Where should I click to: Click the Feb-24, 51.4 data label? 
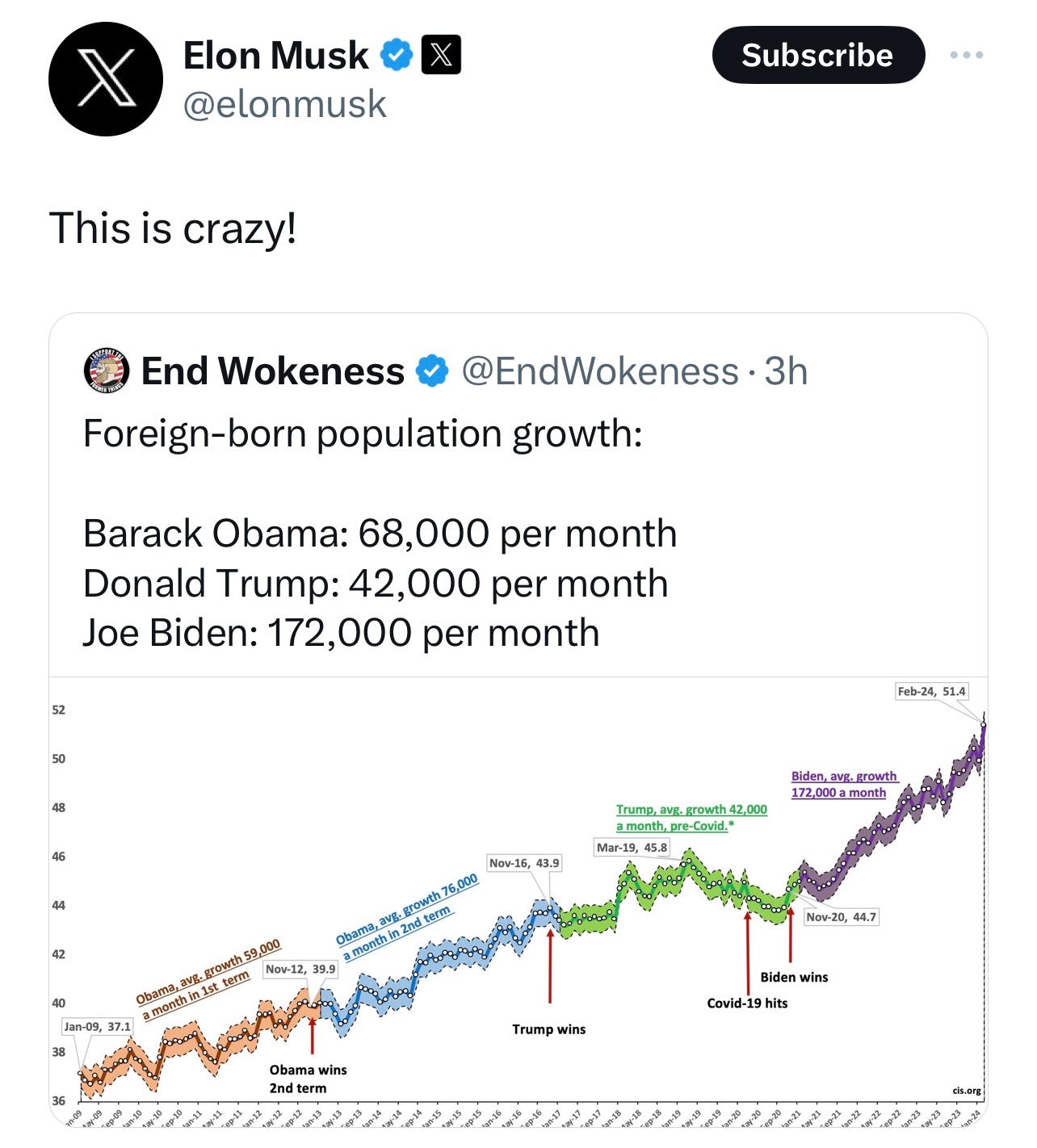[x=931, y=691]
